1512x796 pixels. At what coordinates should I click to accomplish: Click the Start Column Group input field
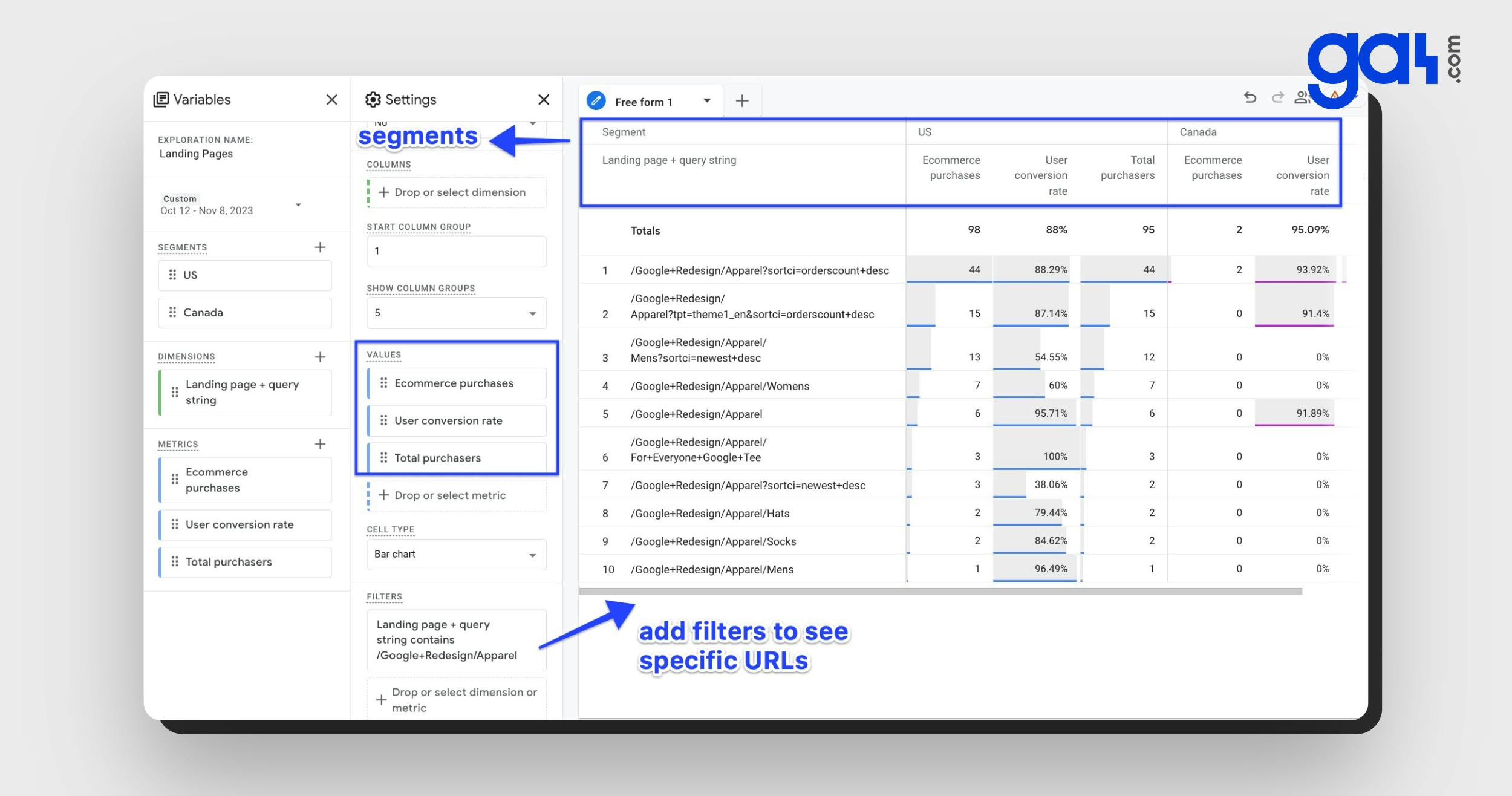tap(457, 251)
